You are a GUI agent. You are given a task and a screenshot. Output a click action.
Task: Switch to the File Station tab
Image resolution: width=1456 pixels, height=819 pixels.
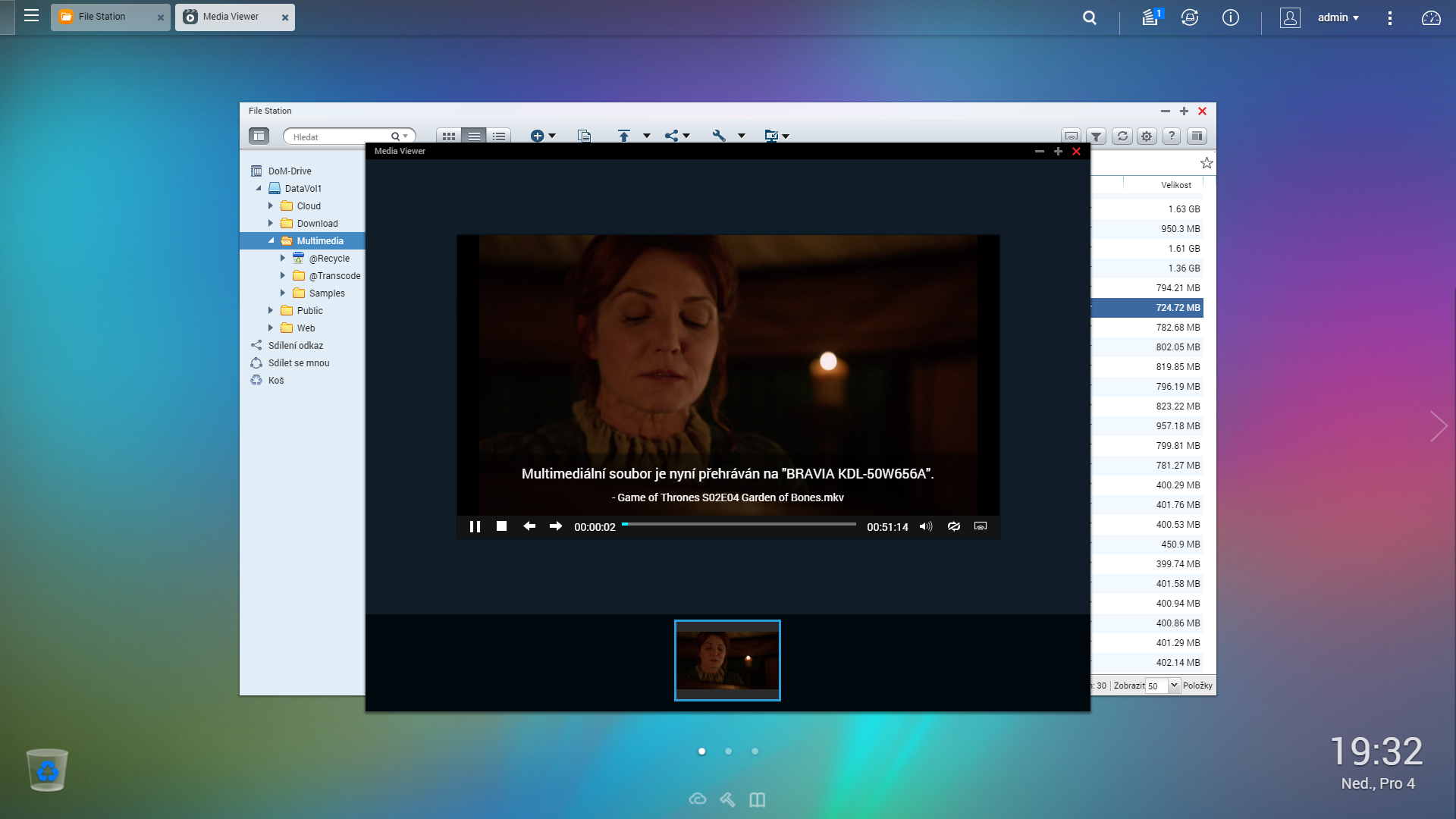coord(102,17)
